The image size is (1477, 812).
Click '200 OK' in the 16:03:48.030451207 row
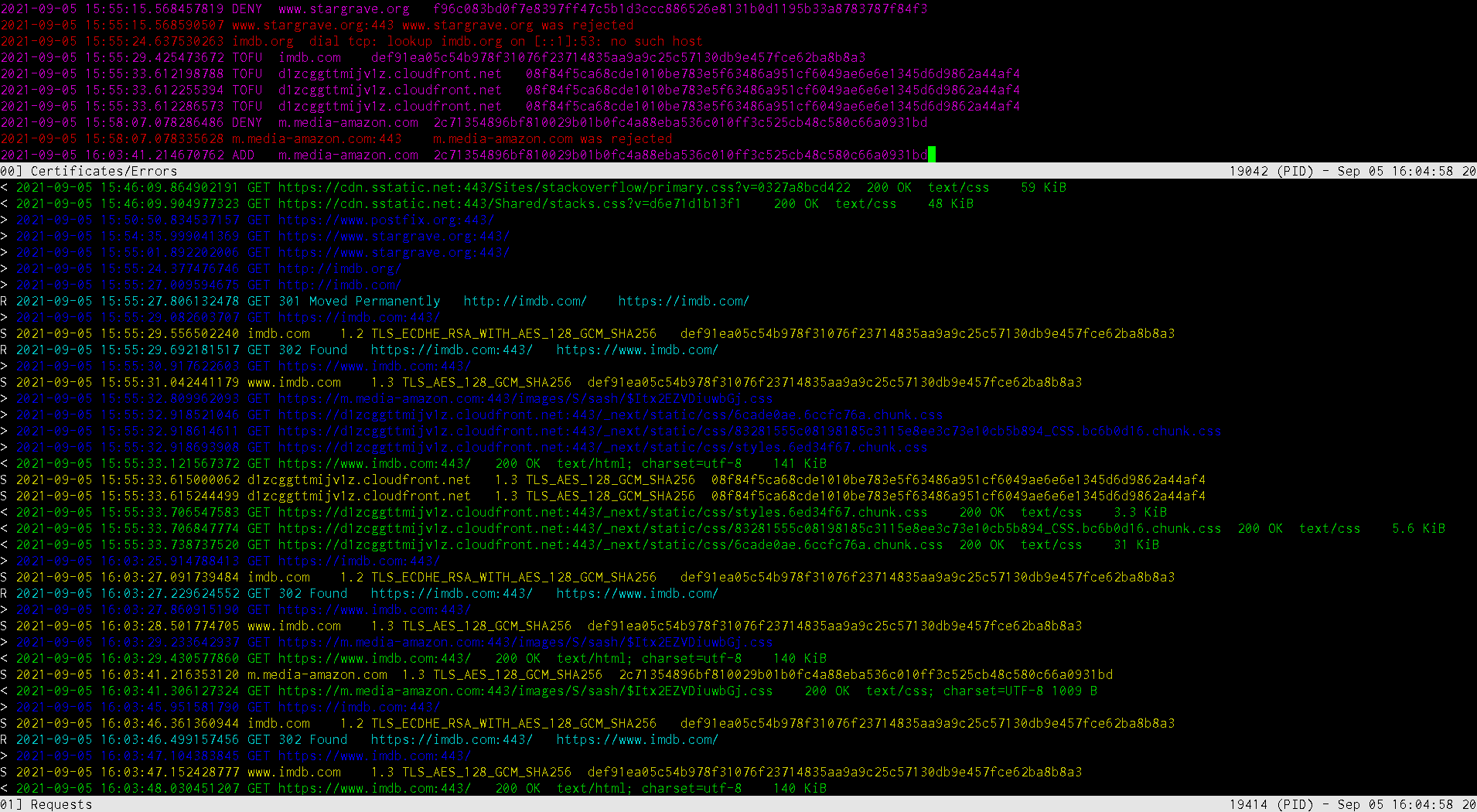pyautogui.click(x=517, y=788)
